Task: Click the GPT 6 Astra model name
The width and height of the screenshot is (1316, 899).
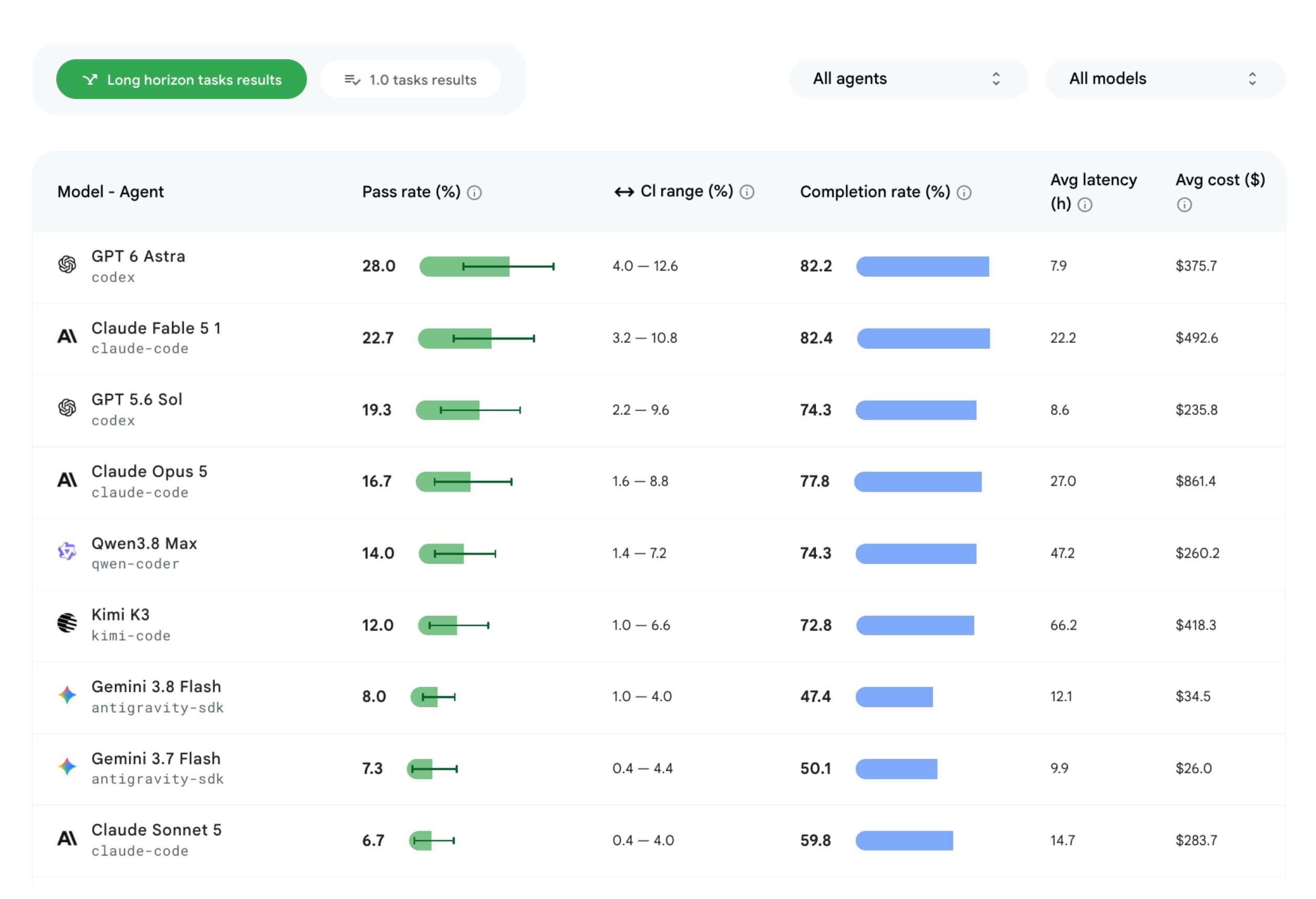Action: pos(138,256)
